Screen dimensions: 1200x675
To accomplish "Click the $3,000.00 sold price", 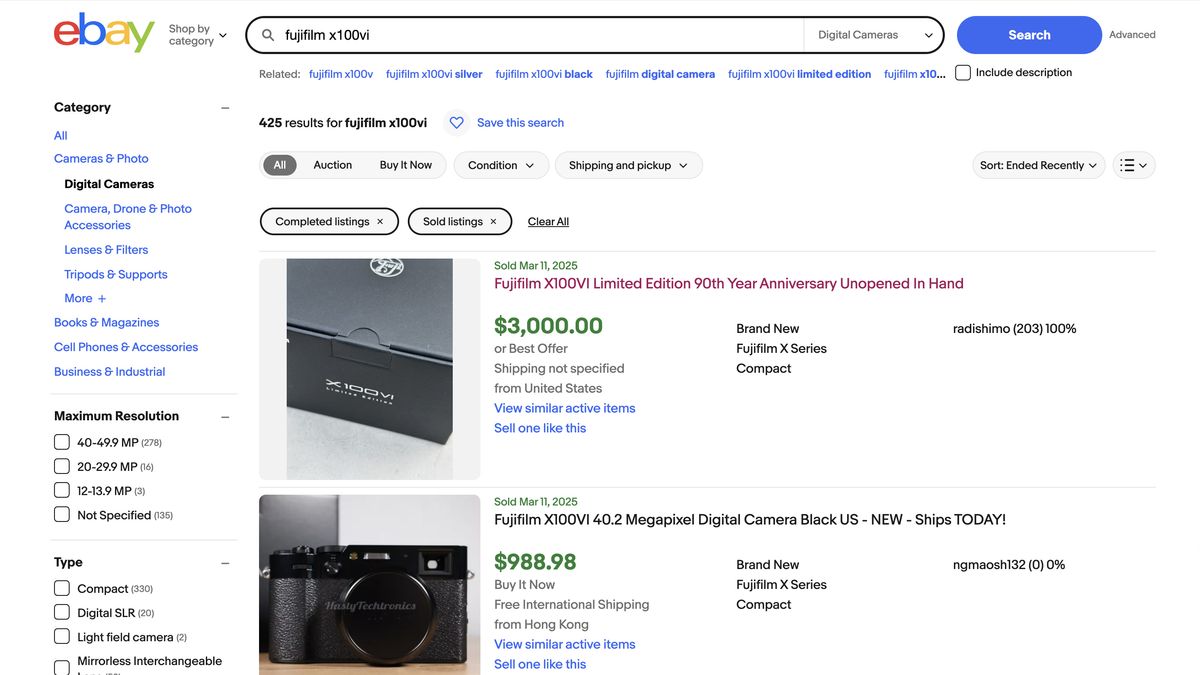I will coord(549,327).
